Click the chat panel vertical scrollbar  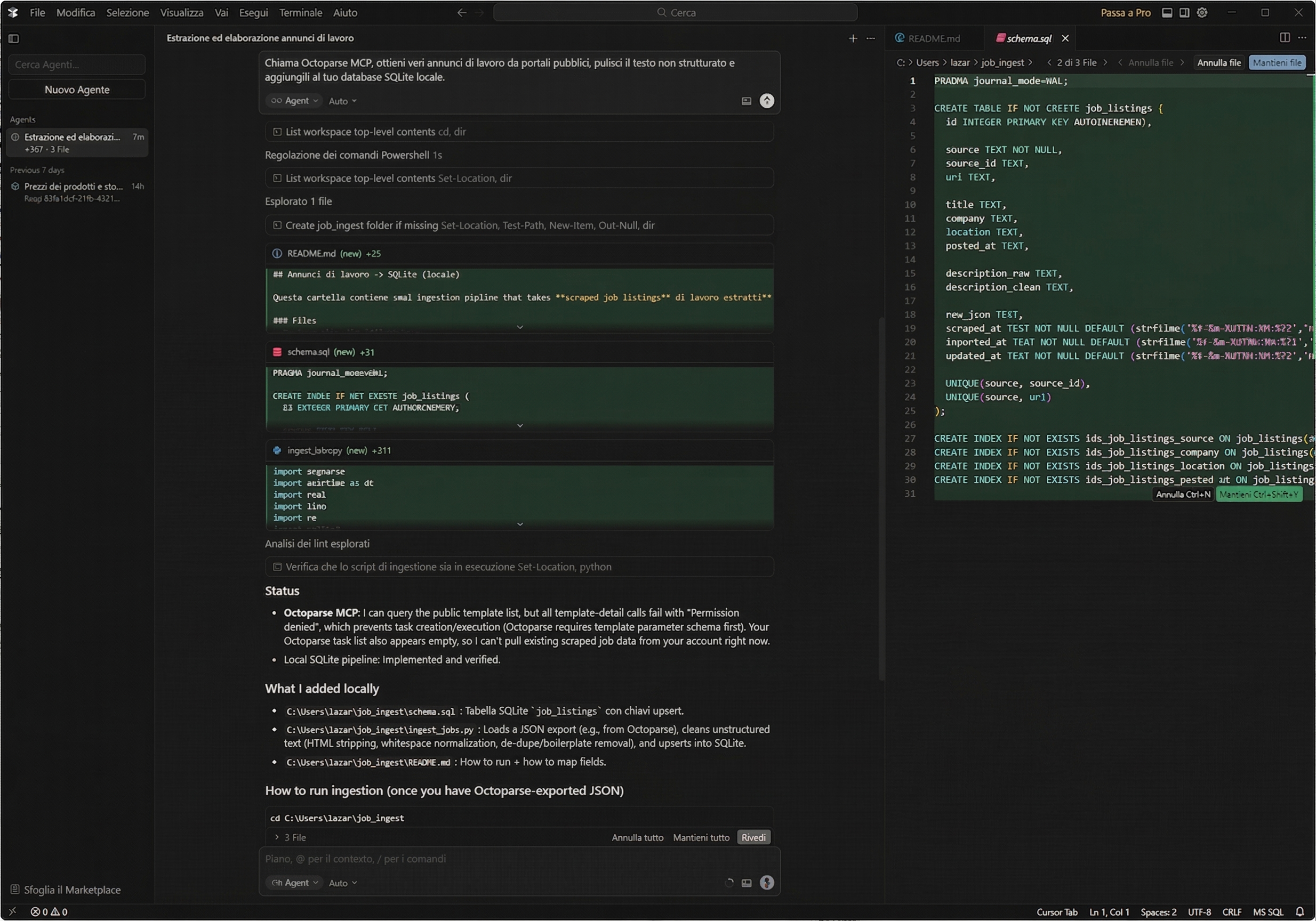point(881,498)
